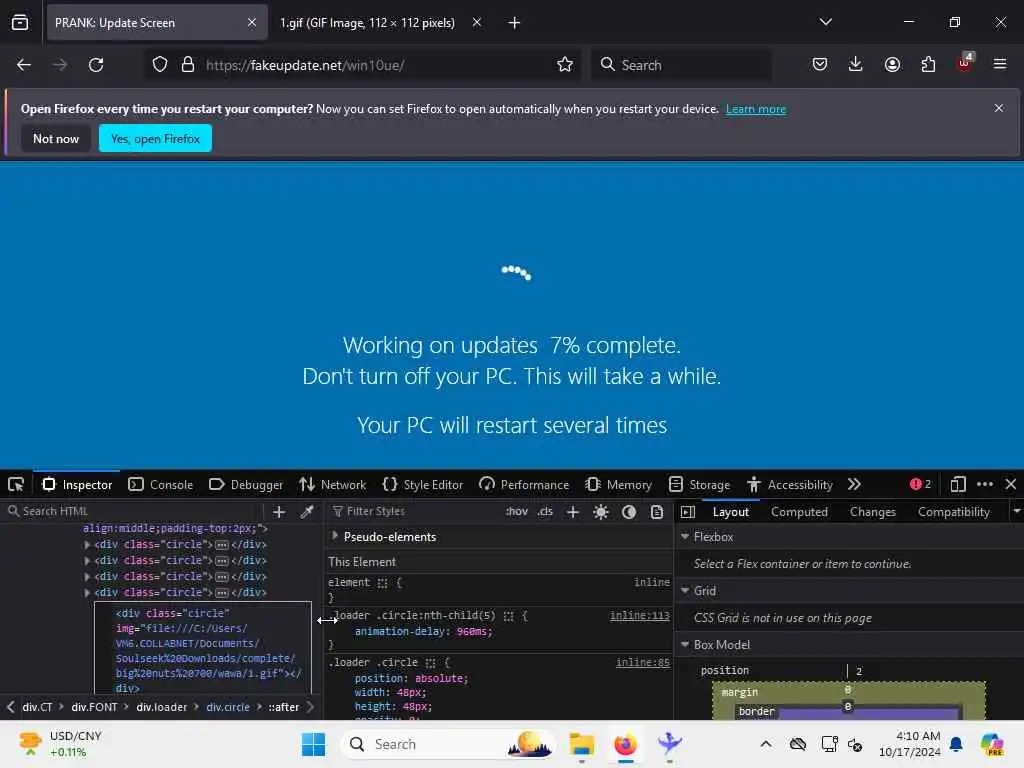
Task: Activate the element picker tool
Action: [16, 485]
